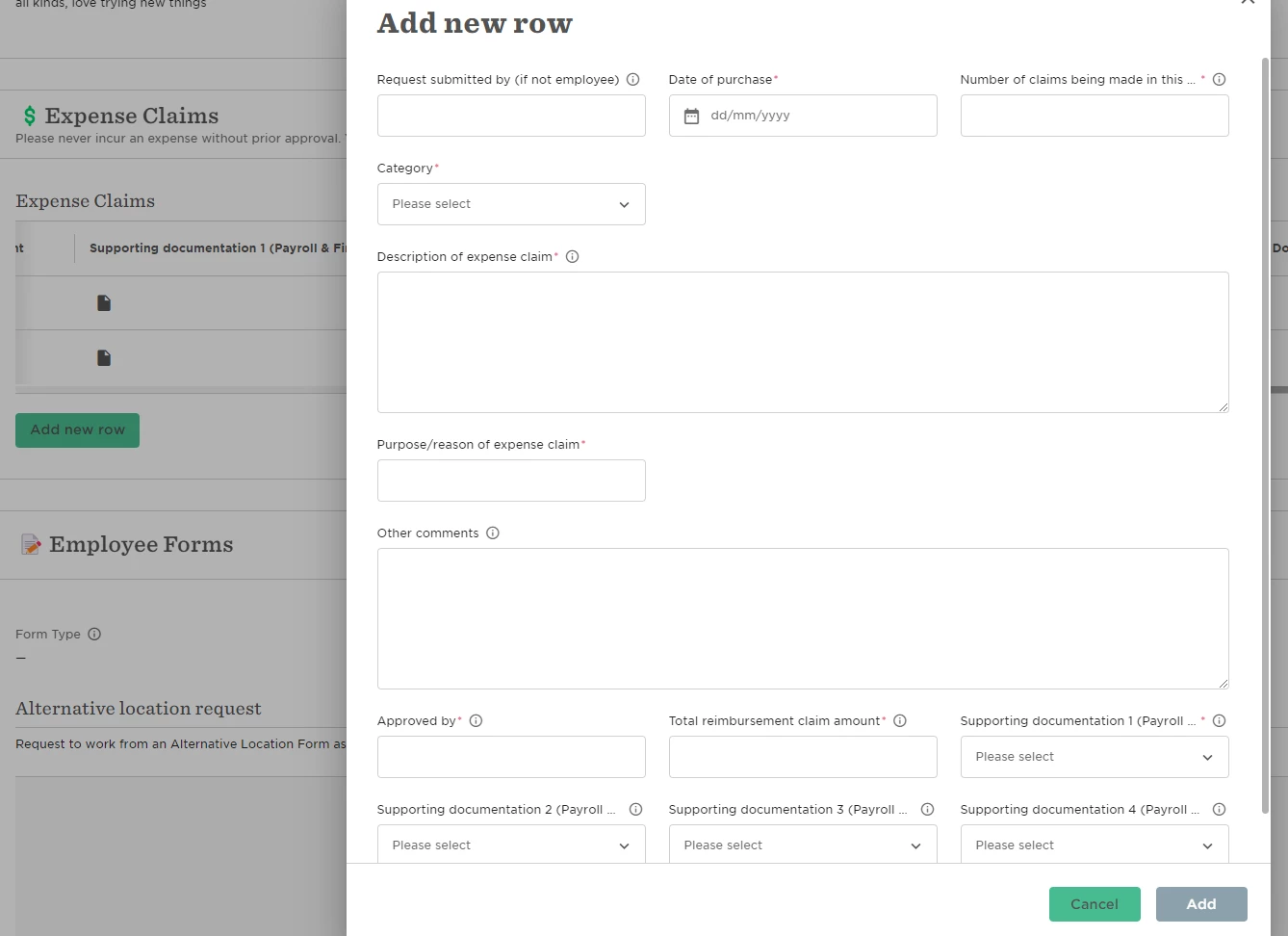Click Supporting documentation 1 column header

point(218,248)
